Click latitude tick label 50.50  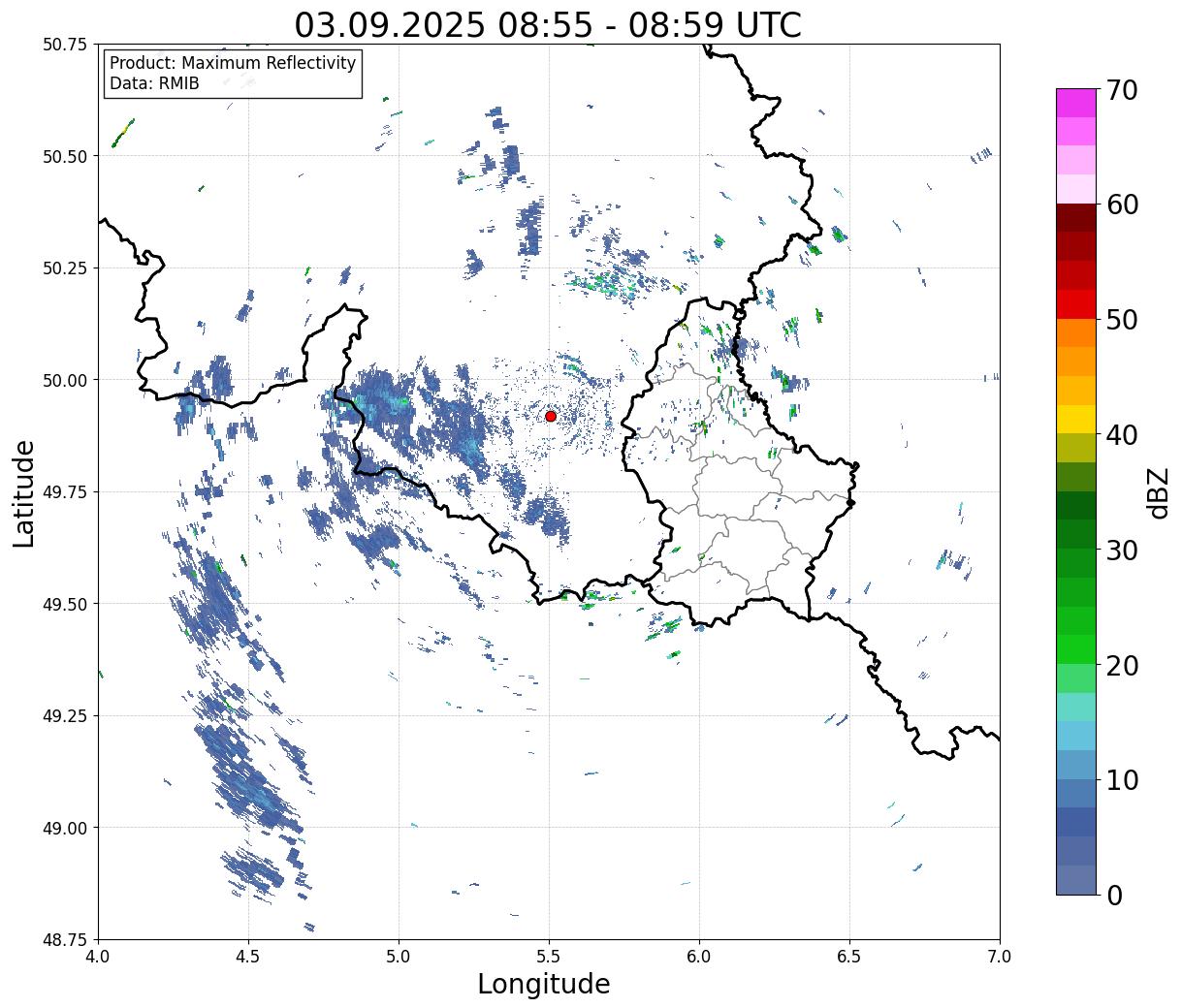coord(65,156)
